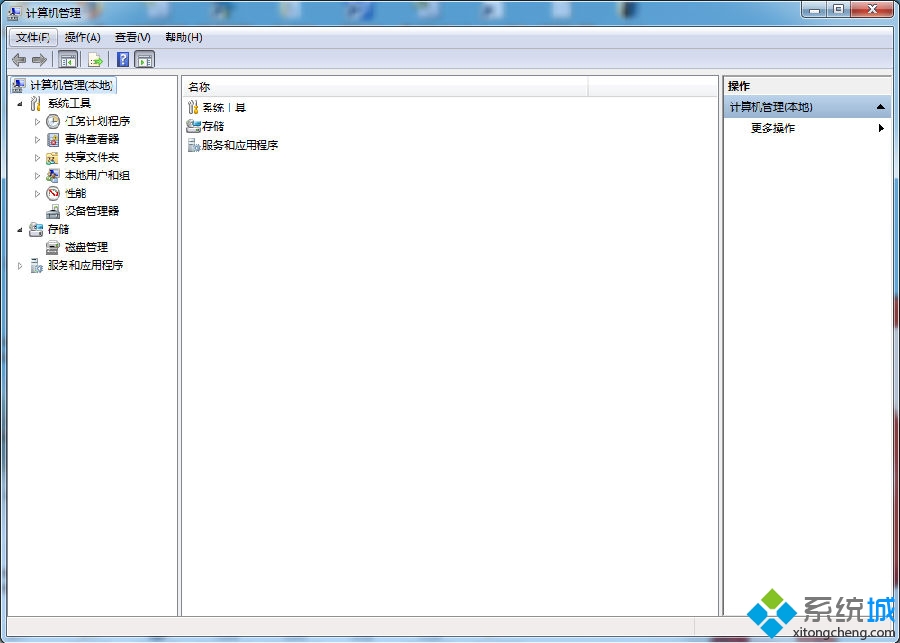This screenshot has height=643, width=900.
Task: Select 存储 text in center list
Action: [x=213, y=126]
